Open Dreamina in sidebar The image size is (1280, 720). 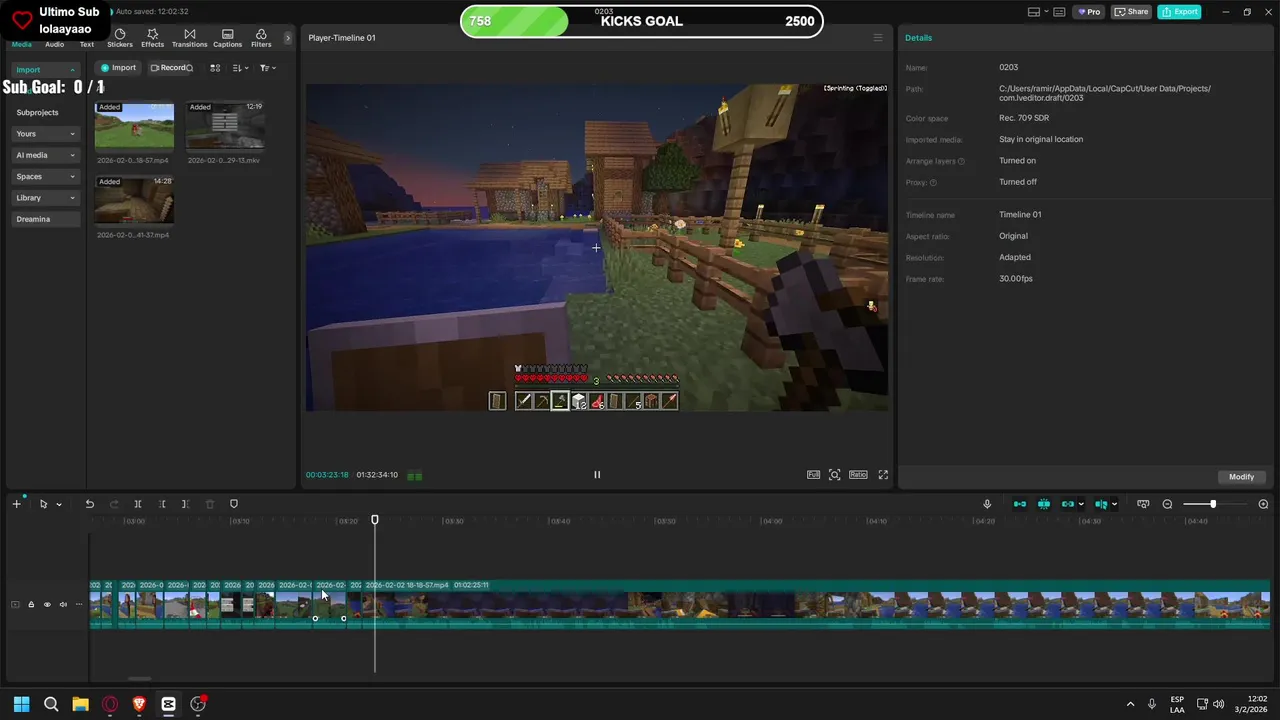coord(45,219)
